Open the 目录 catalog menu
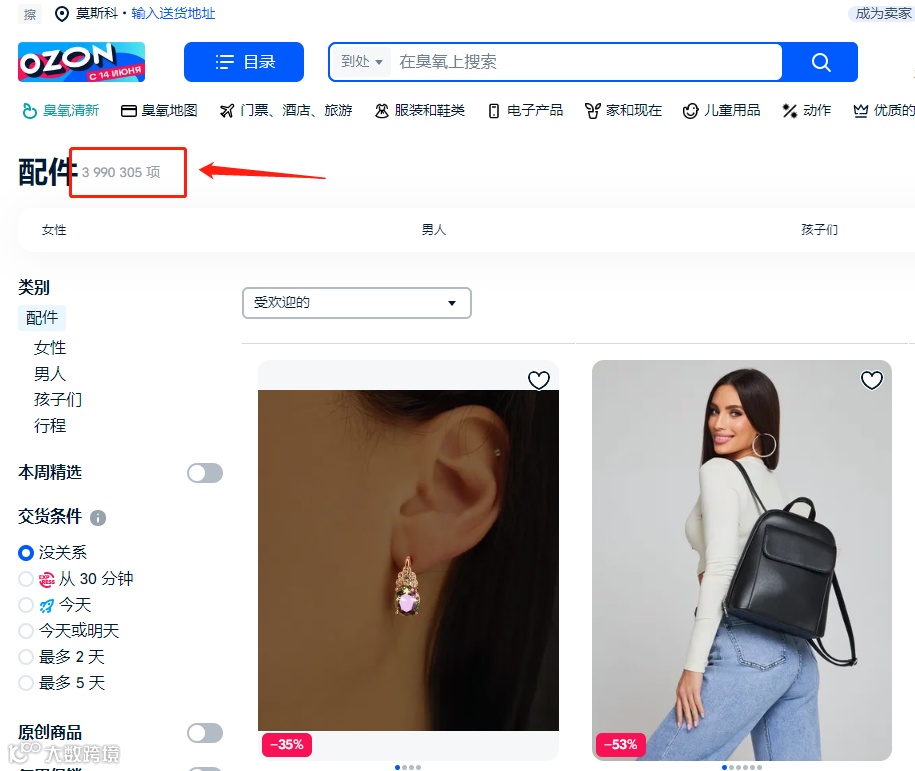Screen dimensions: 915x771 [244, 62]
